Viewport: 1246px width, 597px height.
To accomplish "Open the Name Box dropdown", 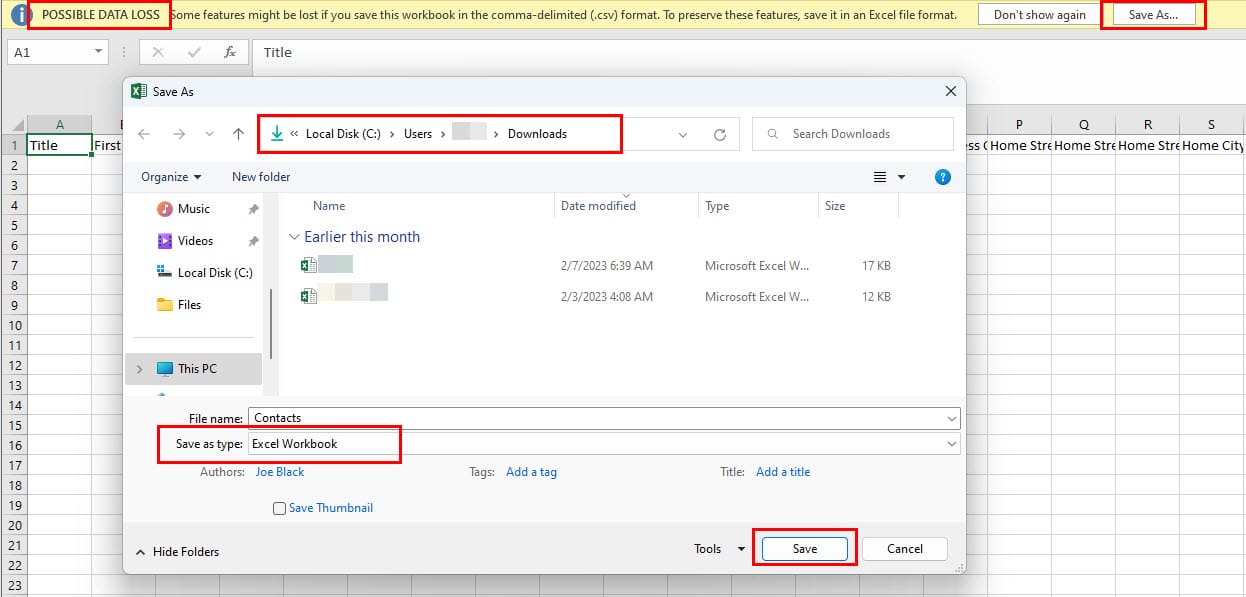I will pyautogui.click(x=98, y=52).
